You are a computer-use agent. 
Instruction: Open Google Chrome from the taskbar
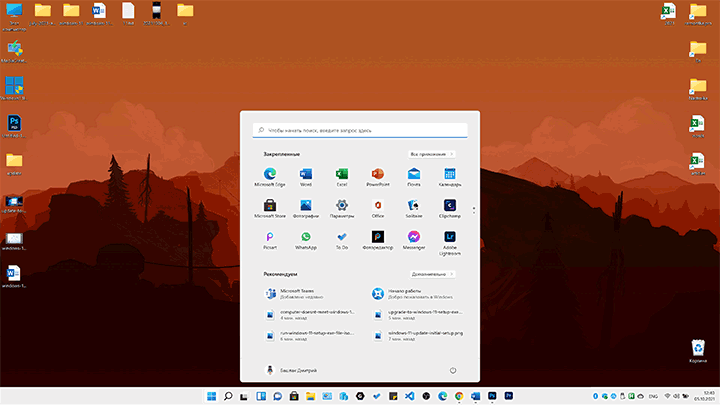click(459, 396)
